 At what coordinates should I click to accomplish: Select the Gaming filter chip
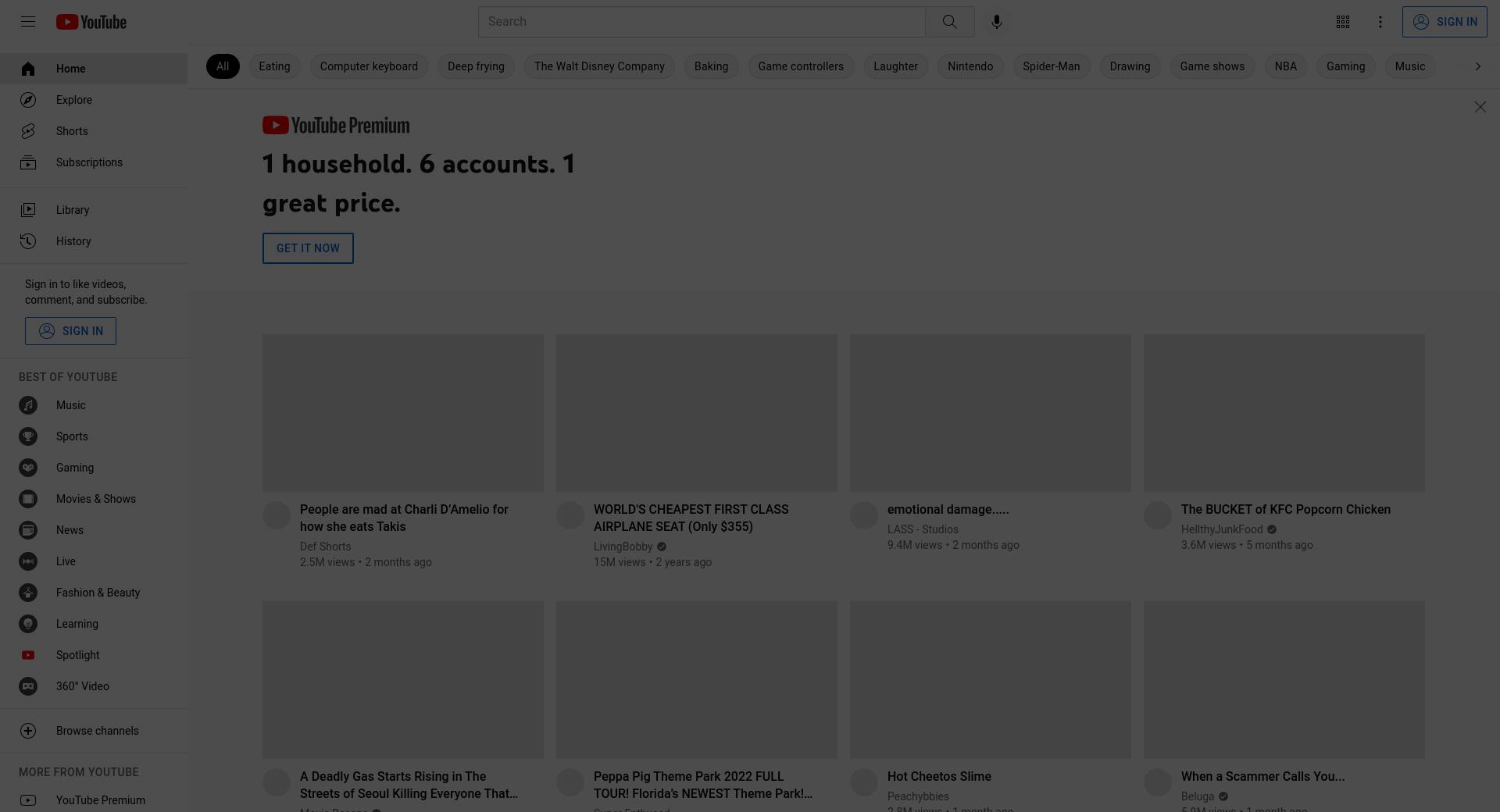[x=1345, y=66]
